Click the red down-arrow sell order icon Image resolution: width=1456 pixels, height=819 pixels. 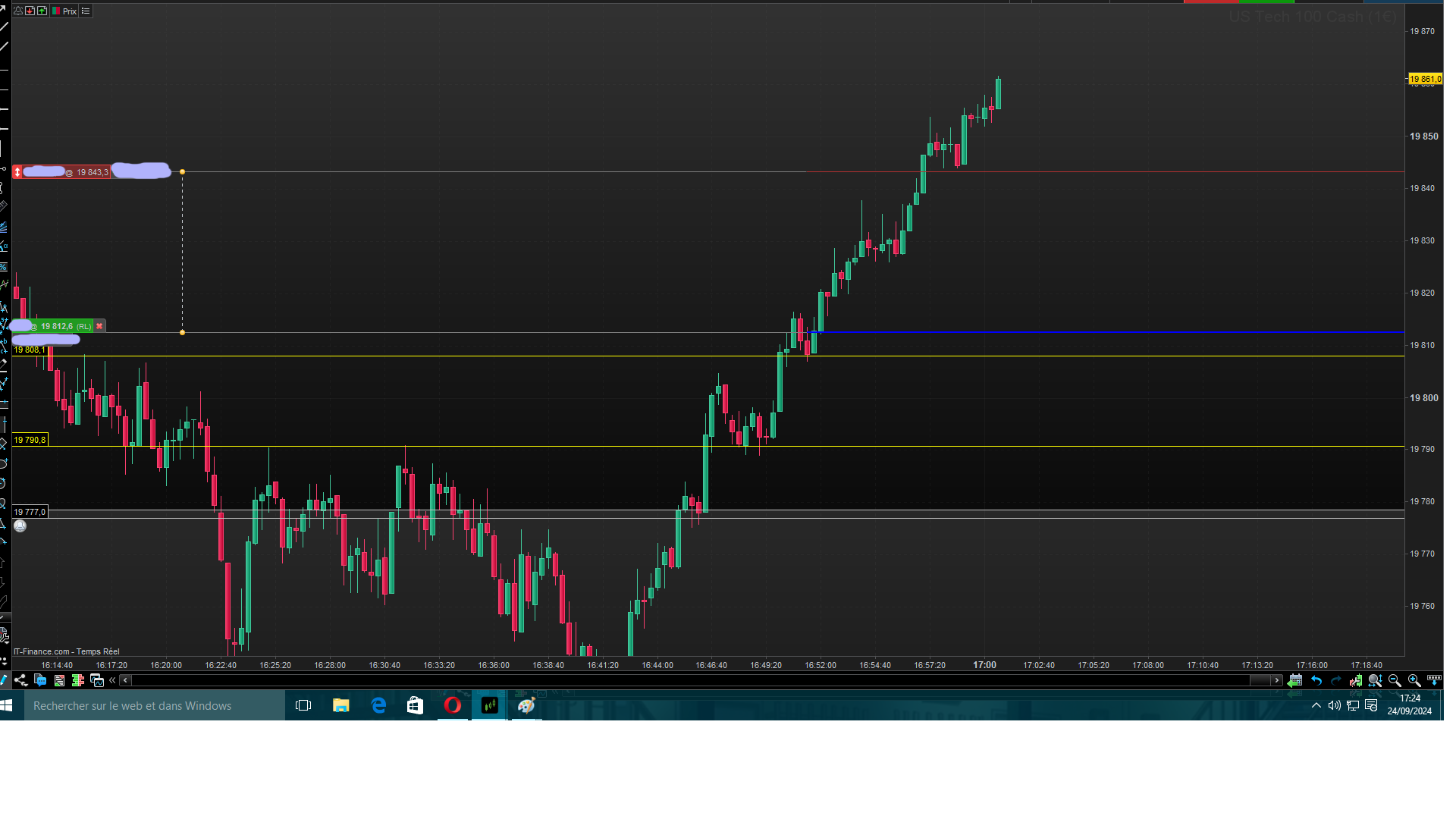(x=30, y=11)
